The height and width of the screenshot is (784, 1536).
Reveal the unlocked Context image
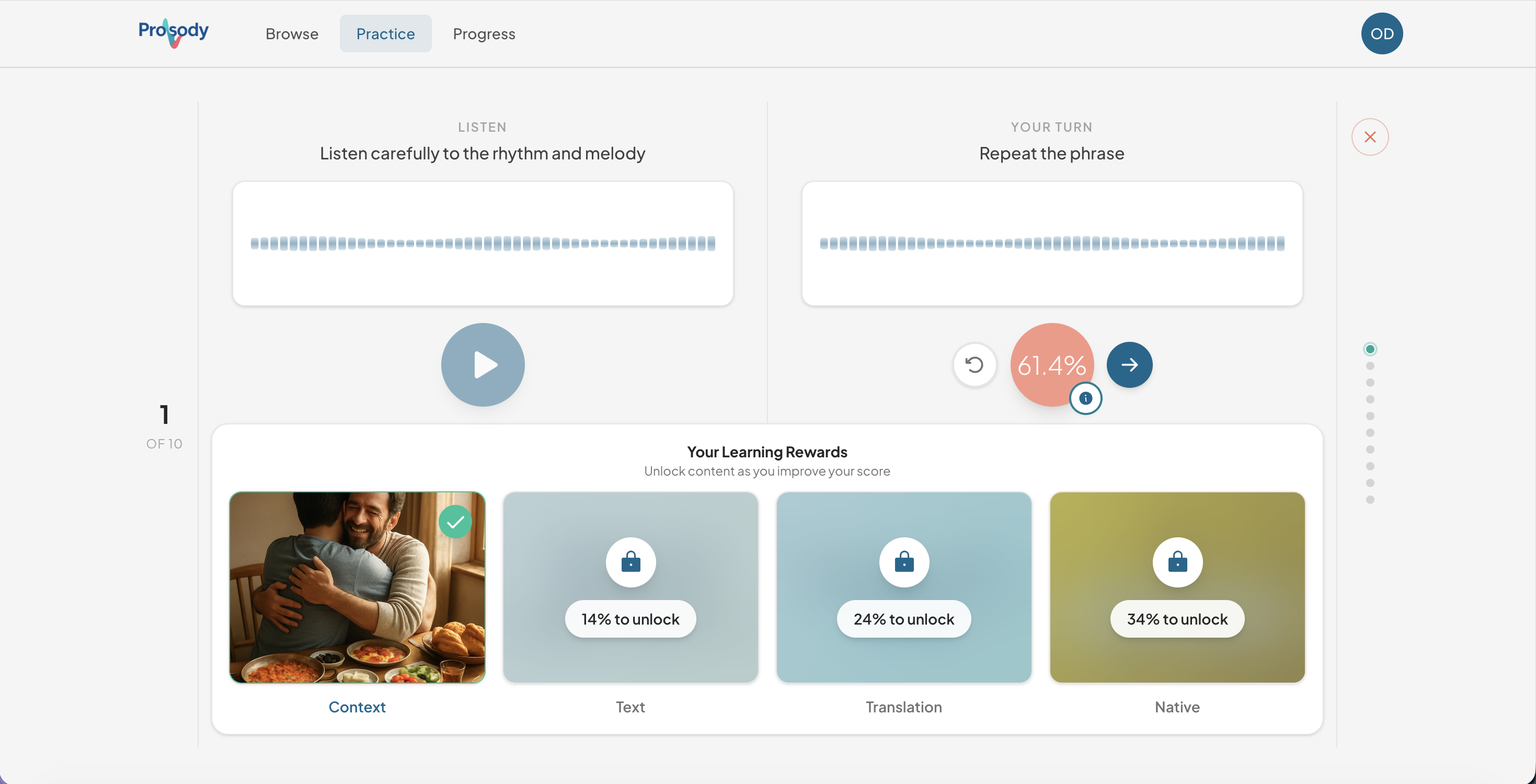click(357, 587)
